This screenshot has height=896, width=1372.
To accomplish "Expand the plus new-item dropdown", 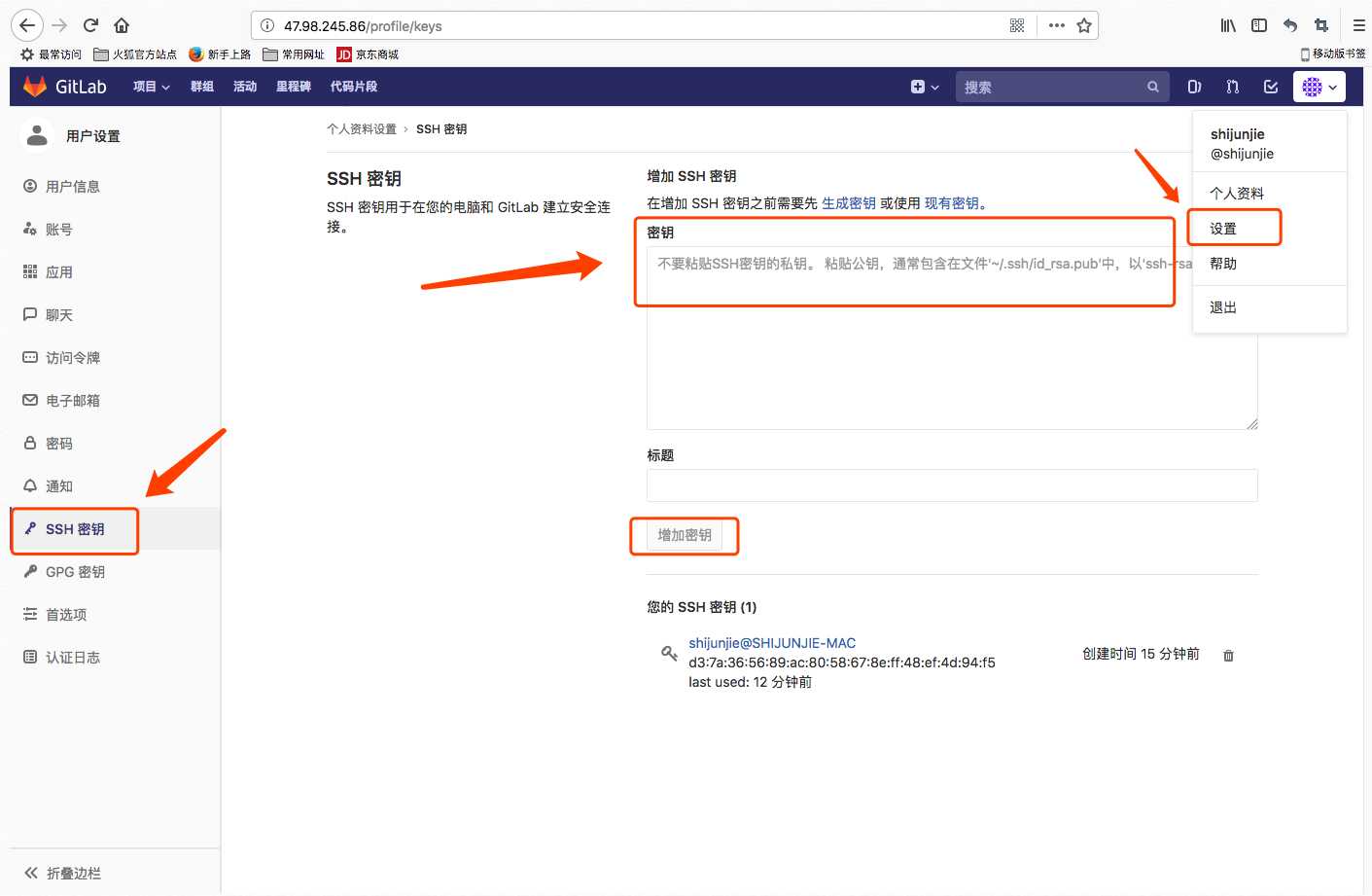I will click(925, 87).
